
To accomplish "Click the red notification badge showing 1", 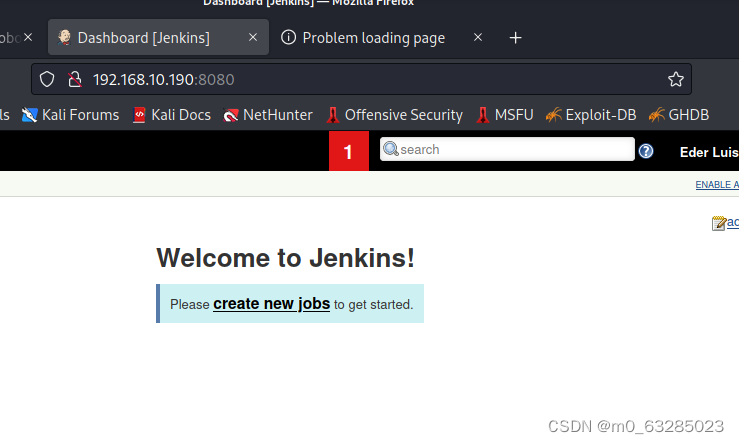I will coord(349,151).
